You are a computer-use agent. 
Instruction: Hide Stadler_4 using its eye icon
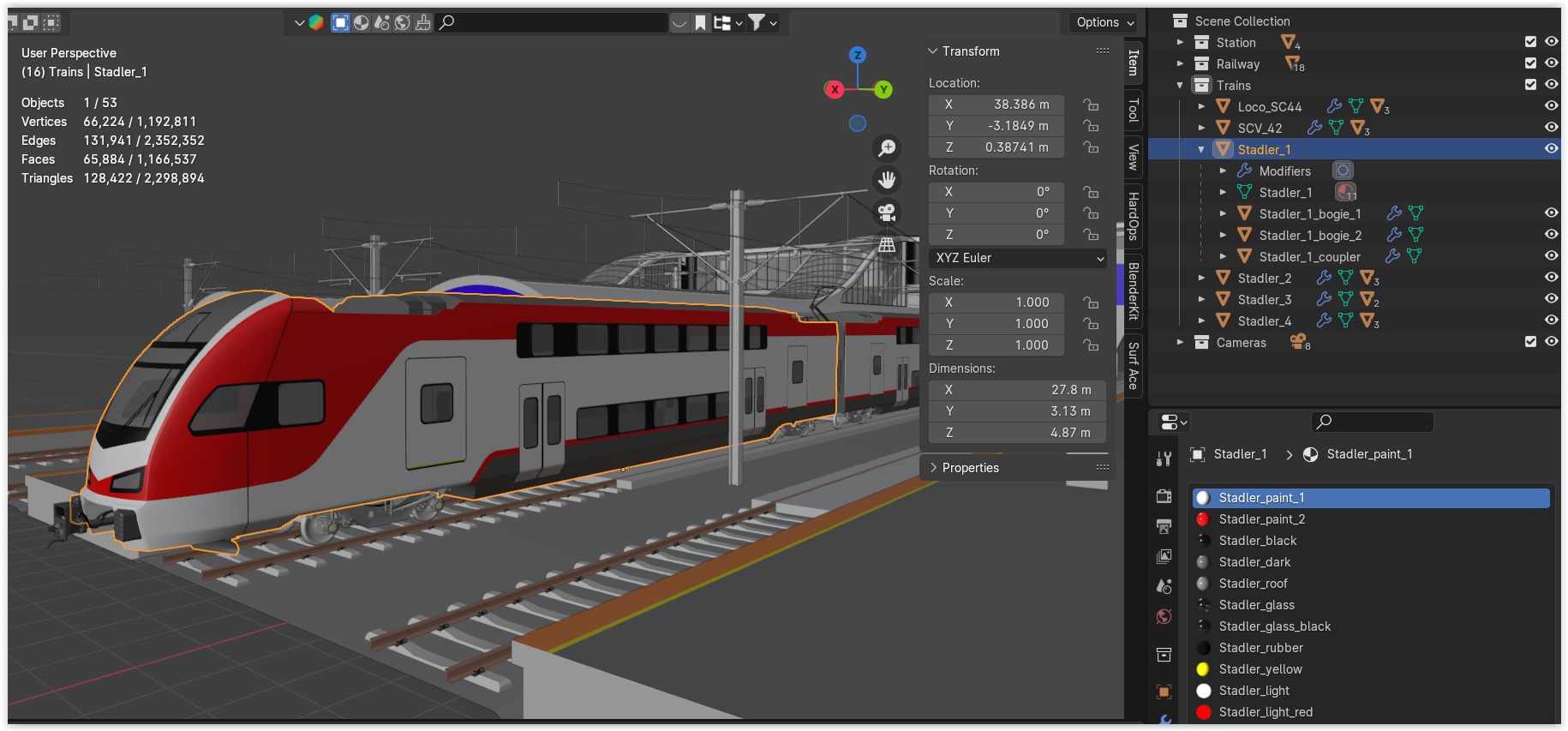[x=1551, y=320]
